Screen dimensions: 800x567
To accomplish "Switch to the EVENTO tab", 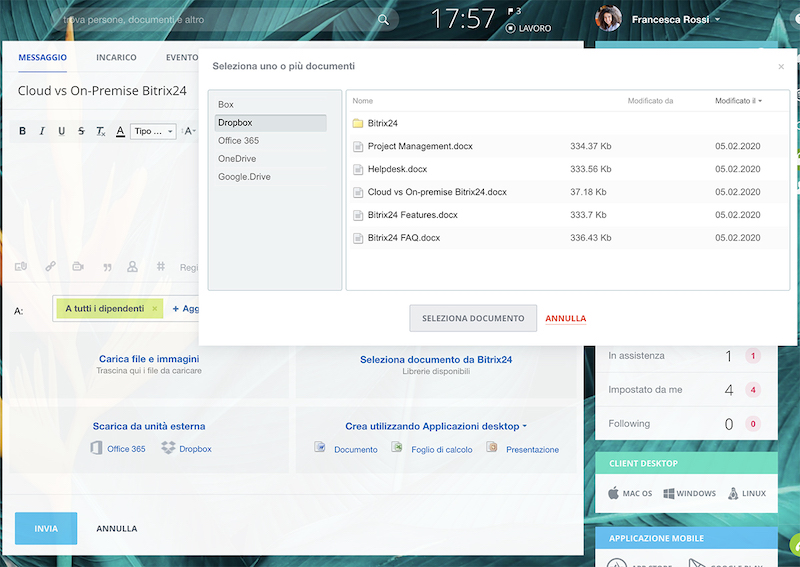I will [x=182, y=58].
